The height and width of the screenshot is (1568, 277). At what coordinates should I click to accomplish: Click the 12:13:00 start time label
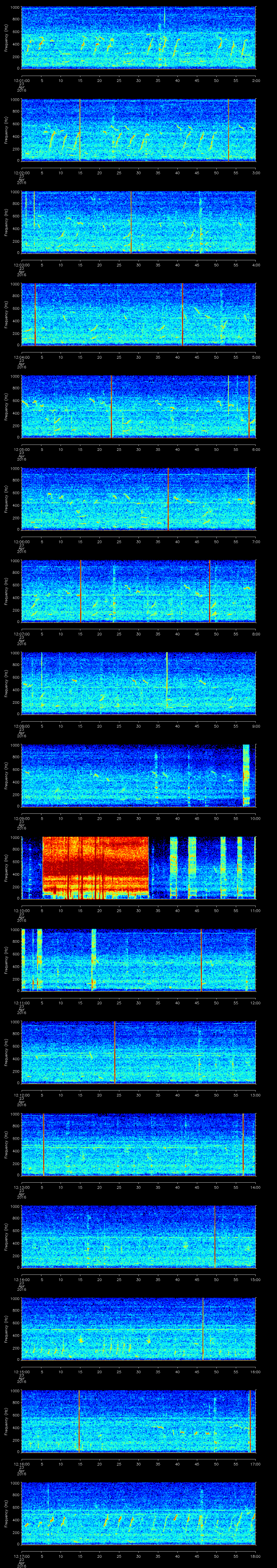[21, 1187]
